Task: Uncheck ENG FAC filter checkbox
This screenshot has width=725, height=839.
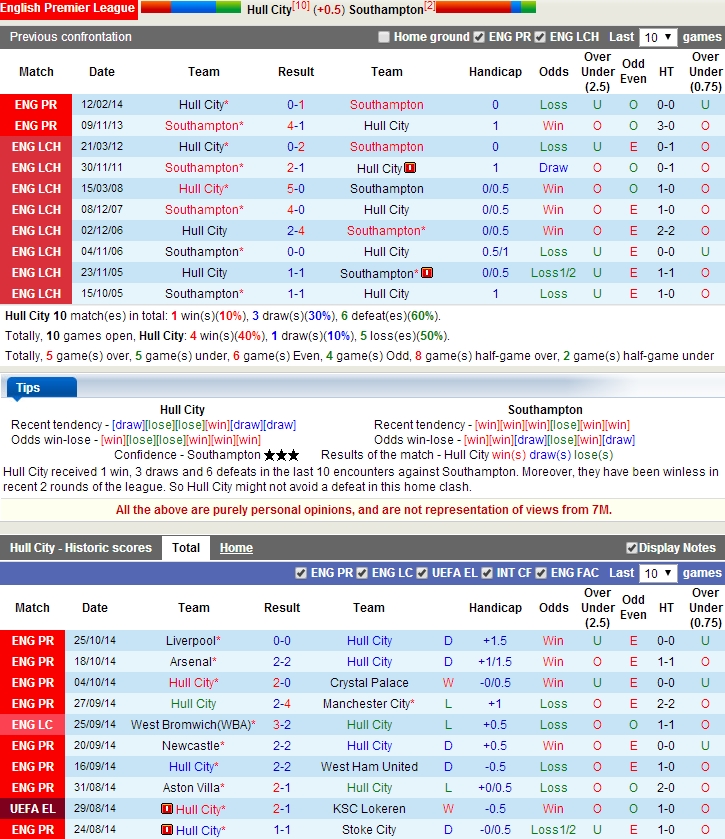Action: (x=541, y=573)
